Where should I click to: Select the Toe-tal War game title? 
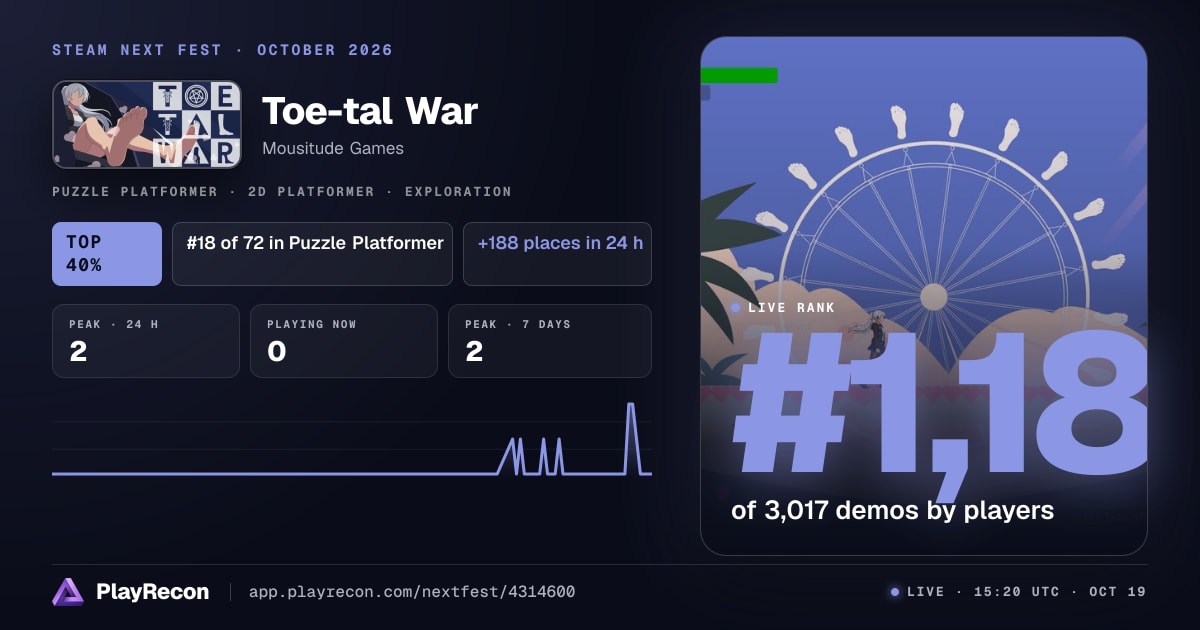click(370, 111)
